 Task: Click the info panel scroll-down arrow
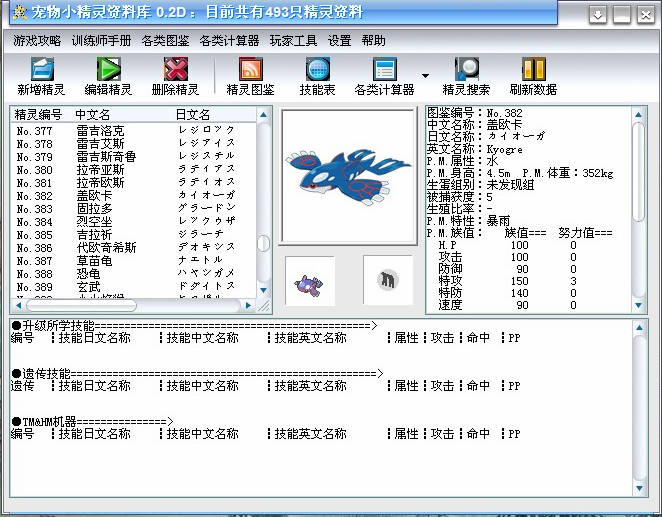[x=638, y=305]
